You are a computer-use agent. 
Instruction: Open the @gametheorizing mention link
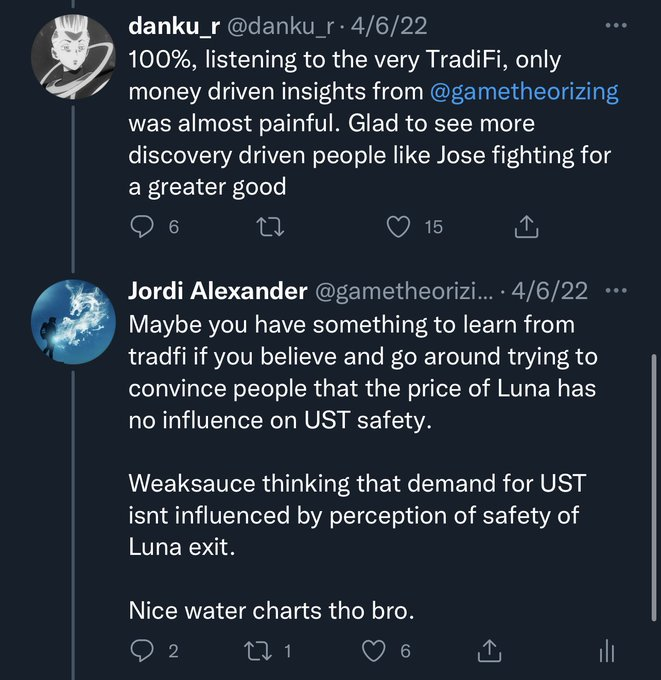coord(524,93)
